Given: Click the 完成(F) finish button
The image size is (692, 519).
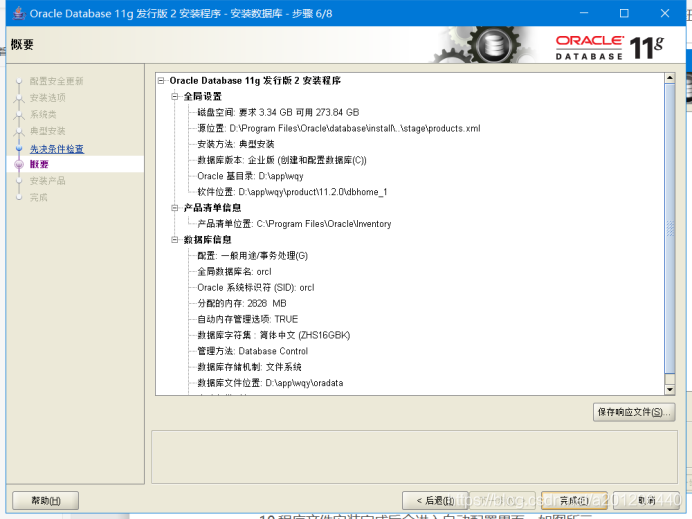Looking at the screenshot, I should click(574, 500).
